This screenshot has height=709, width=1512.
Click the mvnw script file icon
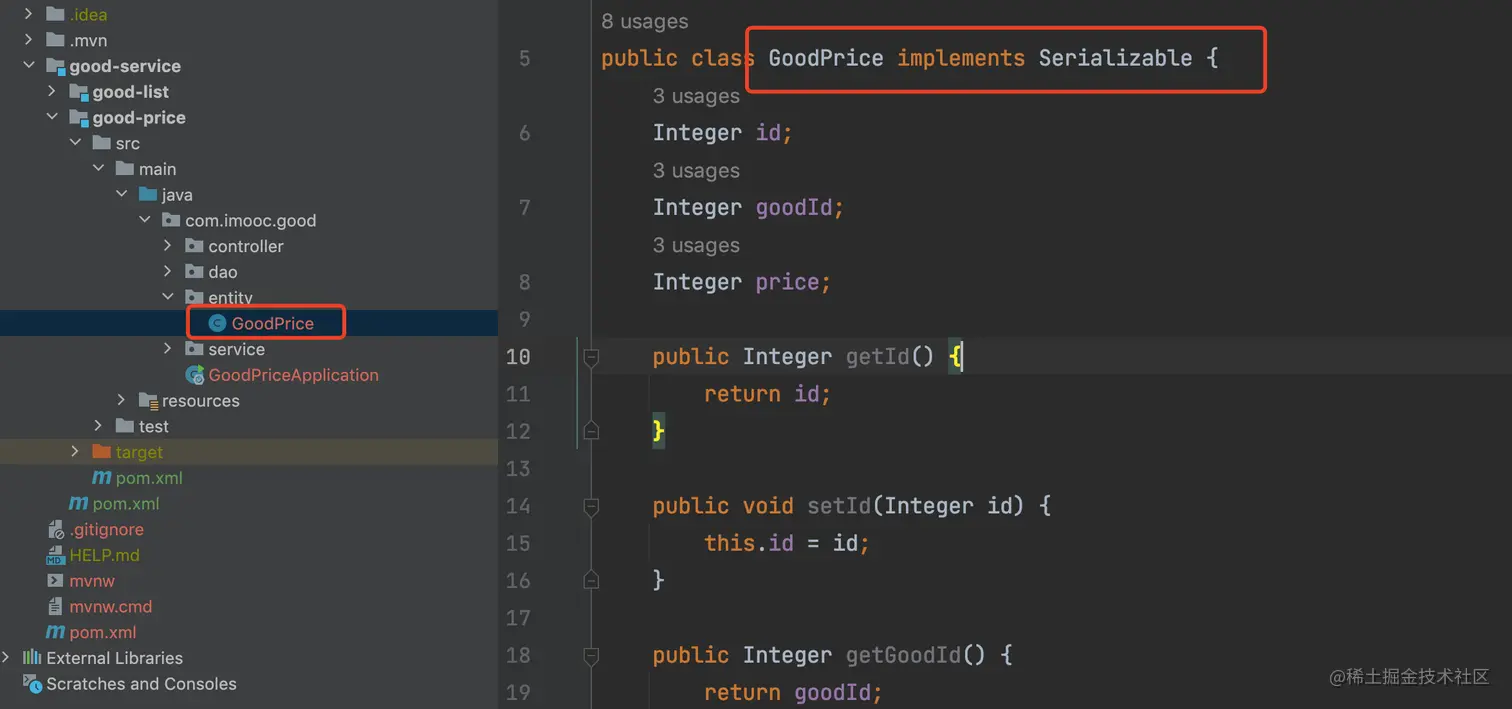(x=55, y=581)
